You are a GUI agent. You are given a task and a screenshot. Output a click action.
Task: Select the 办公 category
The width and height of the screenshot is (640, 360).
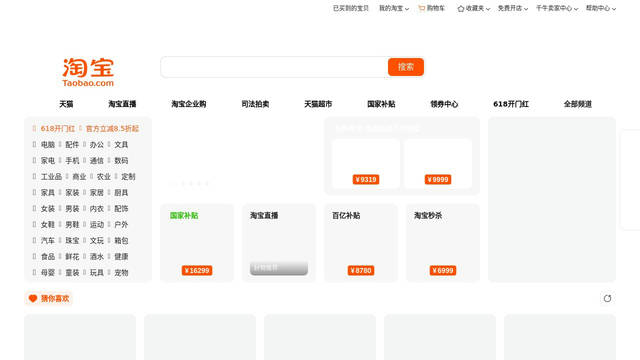tap(97, 144)
